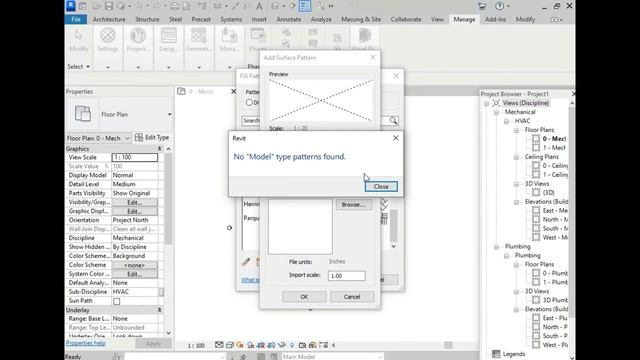
Task: Collapse the Ceiling Plans node in the Project Browser
Action: 516,157
